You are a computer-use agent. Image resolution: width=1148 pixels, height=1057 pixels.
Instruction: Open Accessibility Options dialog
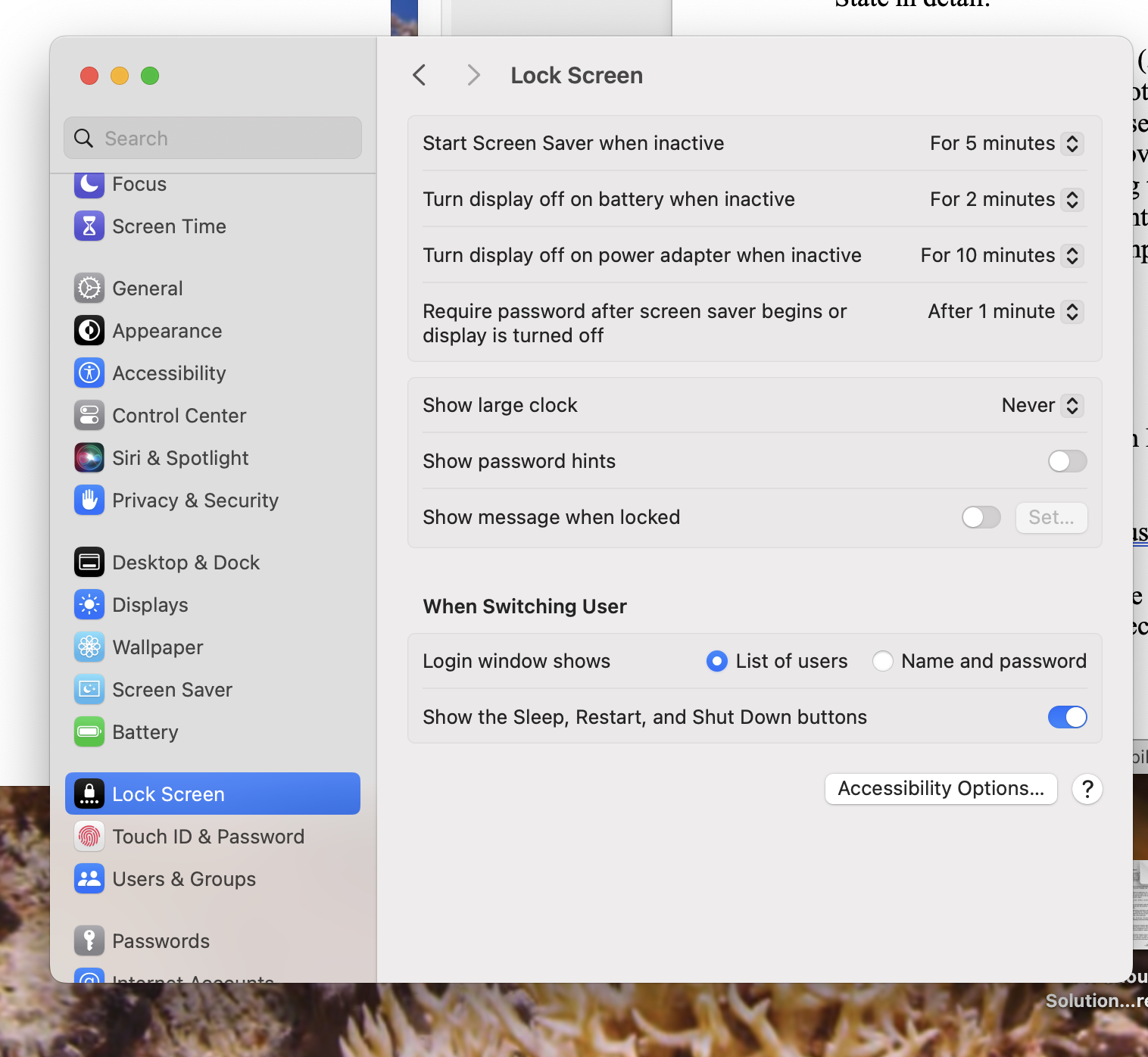pos(941,788)
